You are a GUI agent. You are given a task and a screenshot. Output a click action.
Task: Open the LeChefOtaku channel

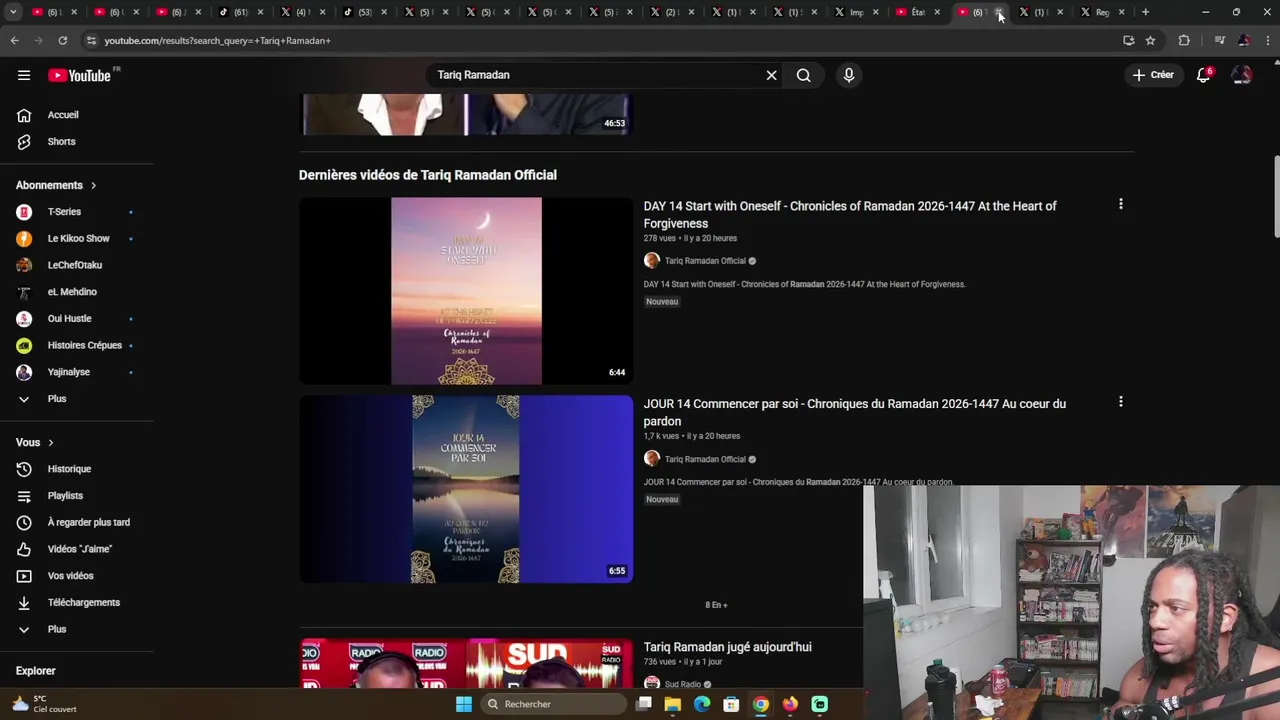tap(77, 265)
